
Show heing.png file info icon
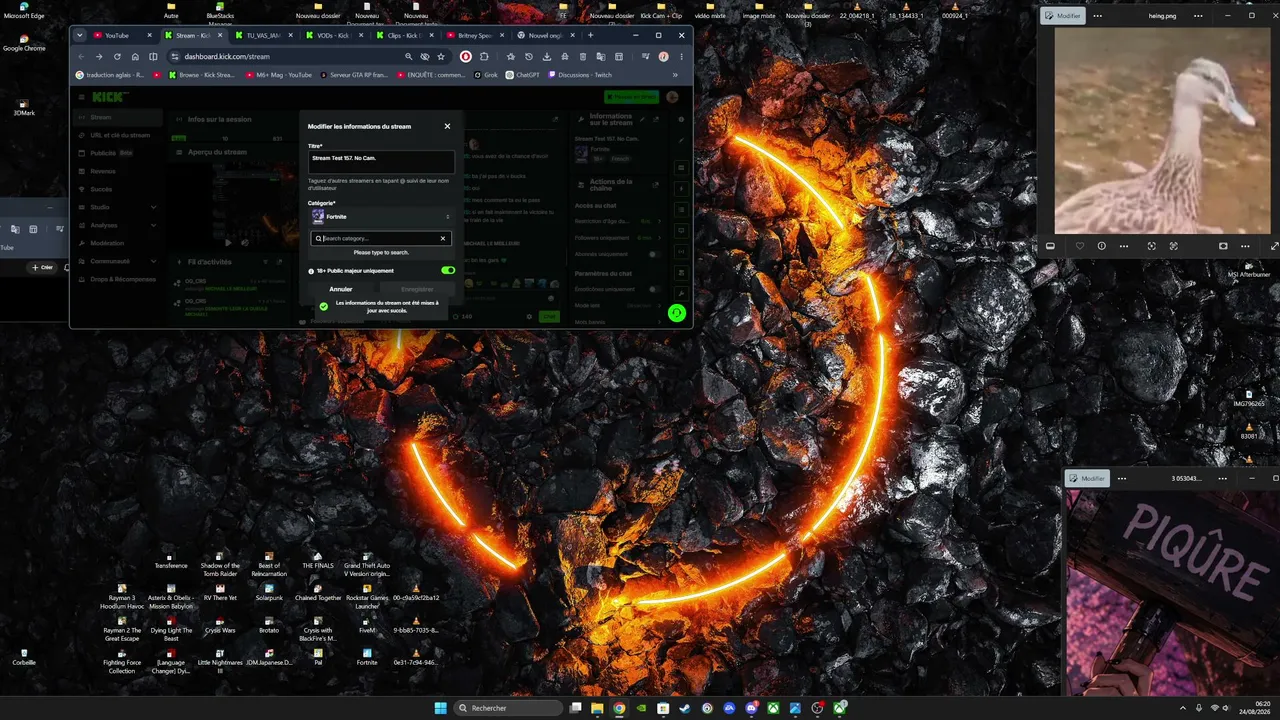(1102, 246)
